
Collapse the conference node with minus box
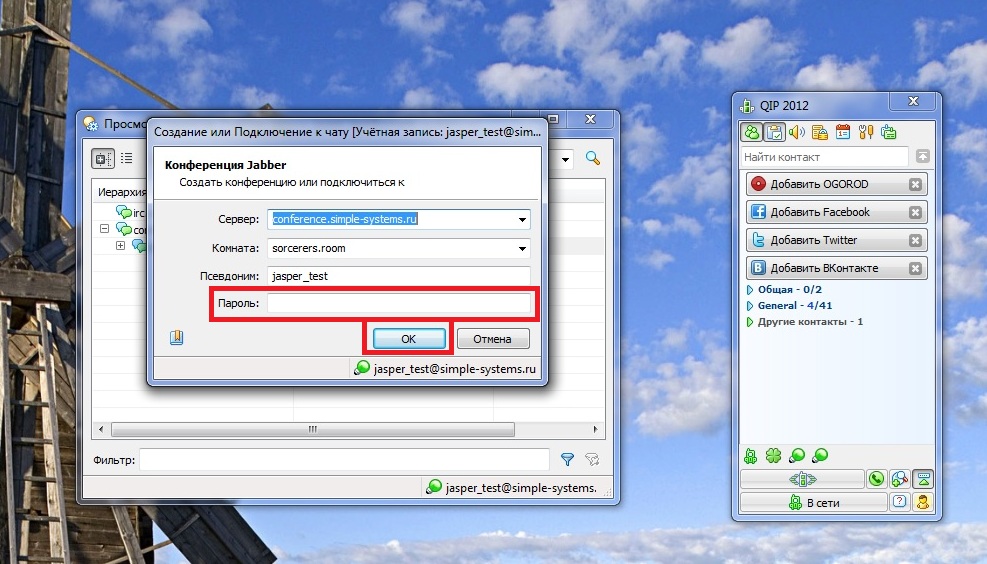(104, 229)
